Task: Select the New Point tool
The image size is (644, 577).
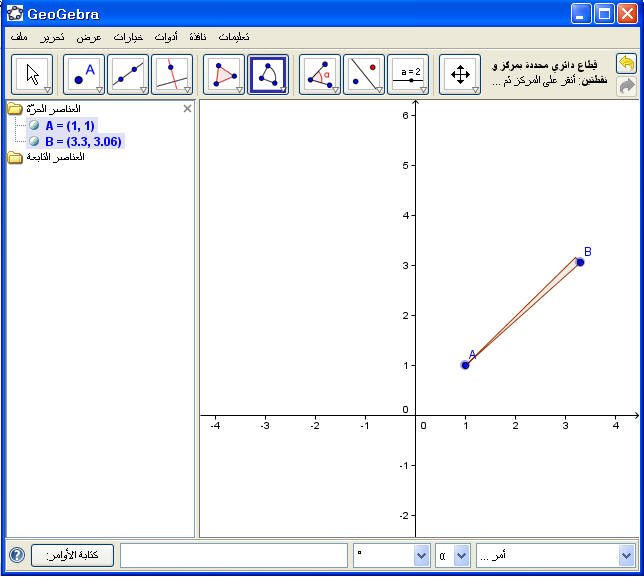Action: tap(84, 74)
